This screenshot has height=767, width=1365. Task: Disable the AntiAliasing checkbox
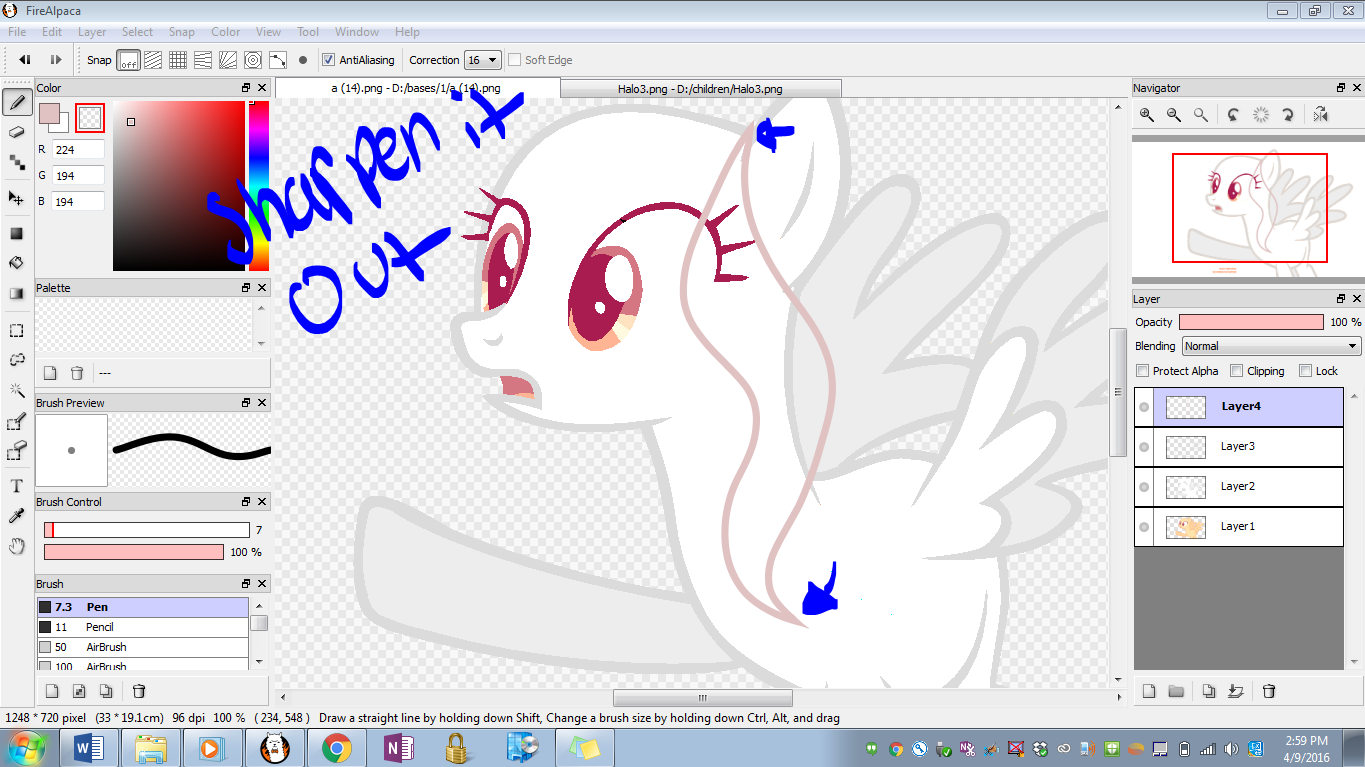point(328,60)
